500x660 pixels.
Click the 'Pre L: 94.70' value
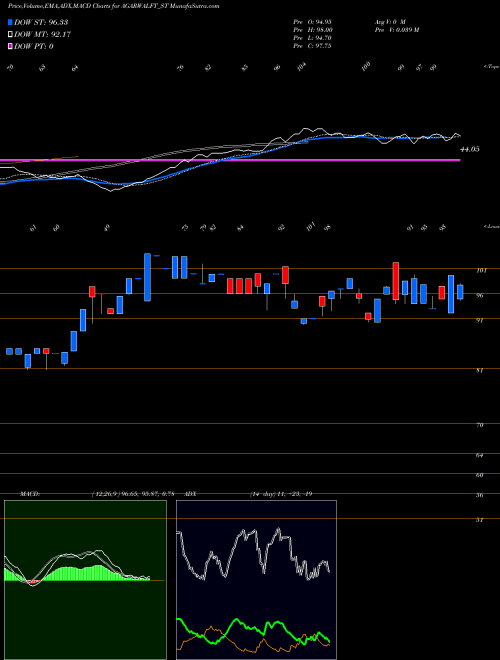313,38
